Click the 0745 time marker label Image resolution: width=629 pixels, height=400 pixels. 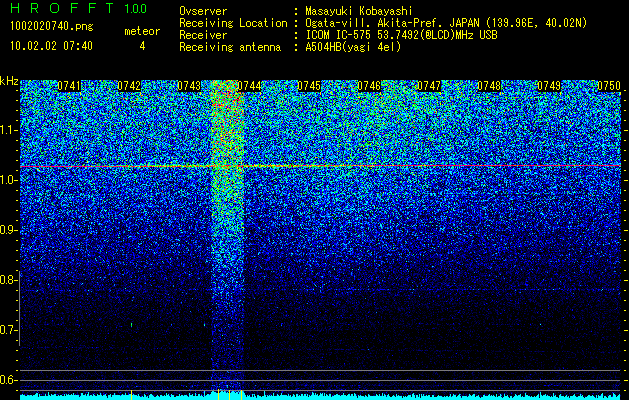coord(309,86)
